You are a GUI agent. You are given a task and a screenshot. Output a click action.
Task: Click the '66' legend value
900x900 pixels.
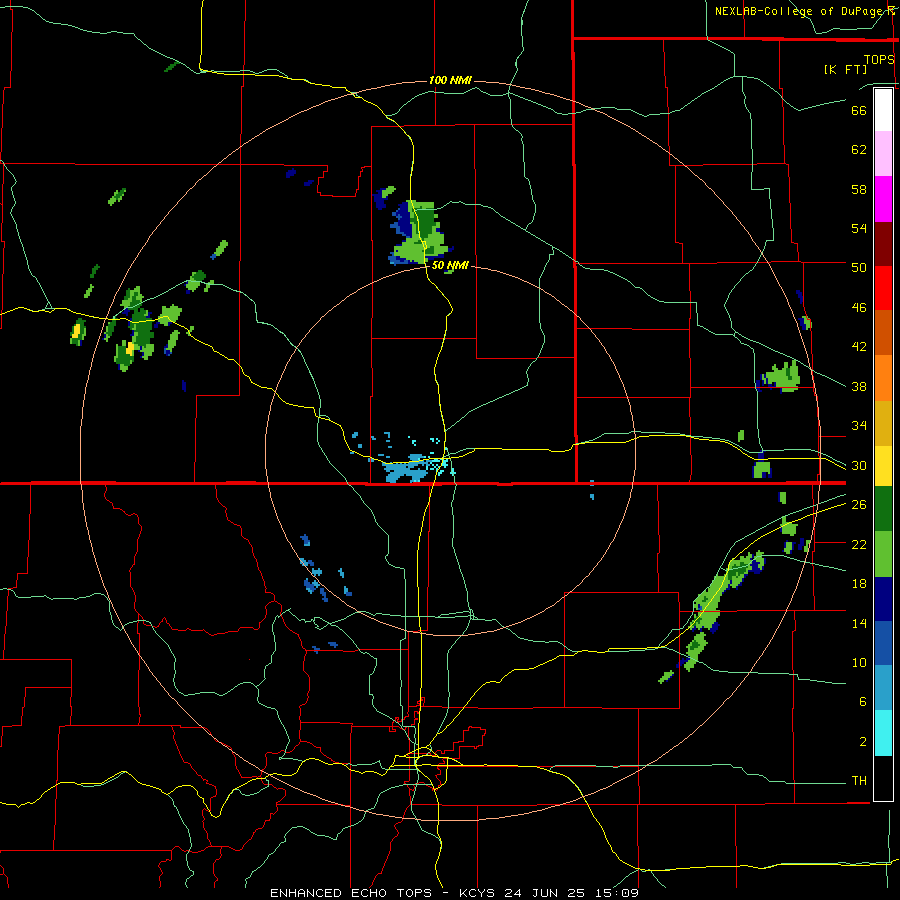[x=859, y=110]
